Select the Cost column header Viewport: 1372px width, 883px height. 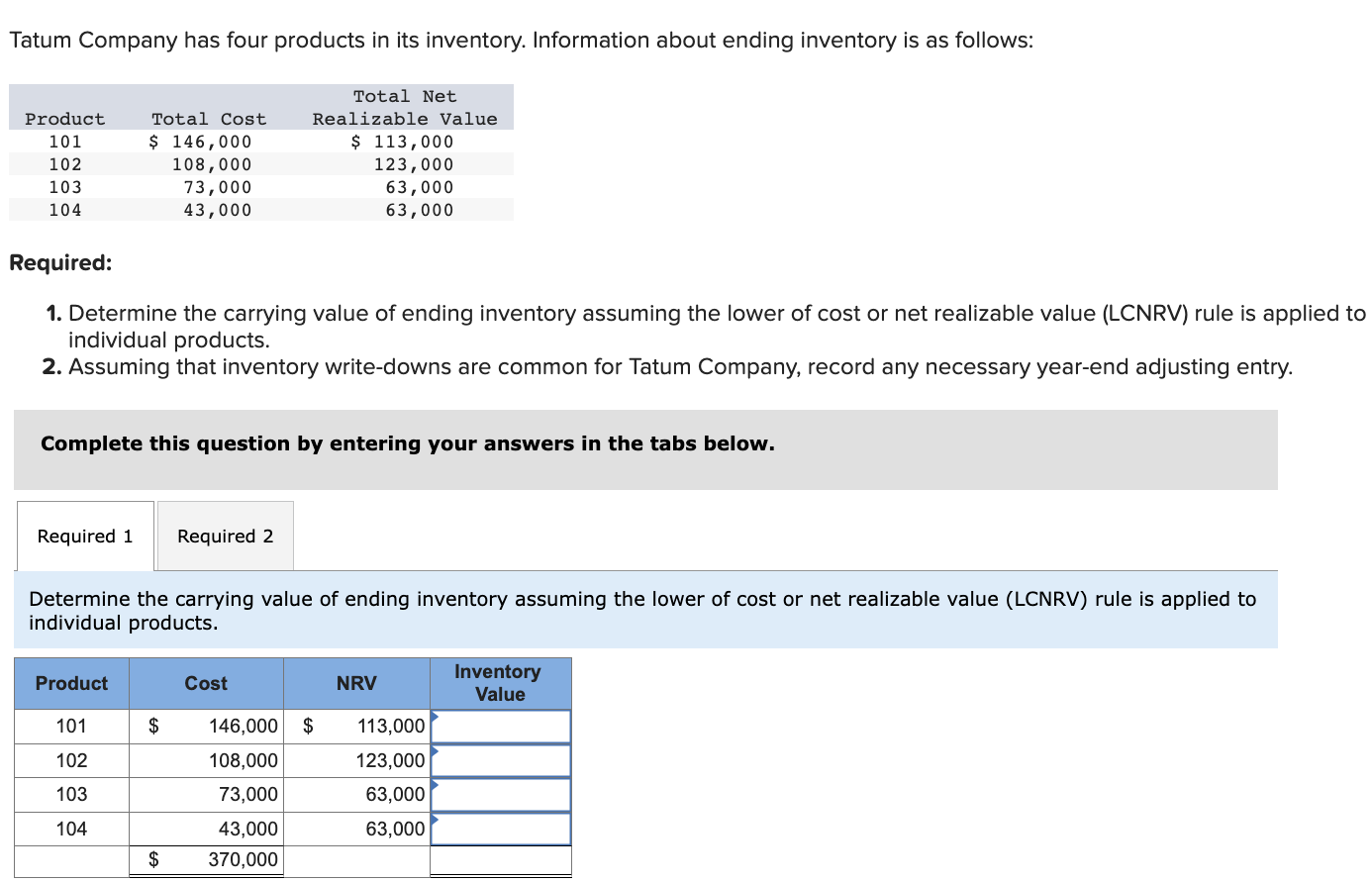(206, 683)
